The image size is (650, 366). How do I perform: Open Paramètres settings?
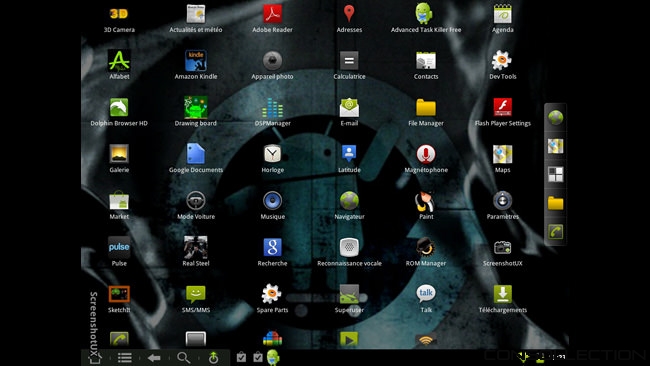[x=502, y=205]
